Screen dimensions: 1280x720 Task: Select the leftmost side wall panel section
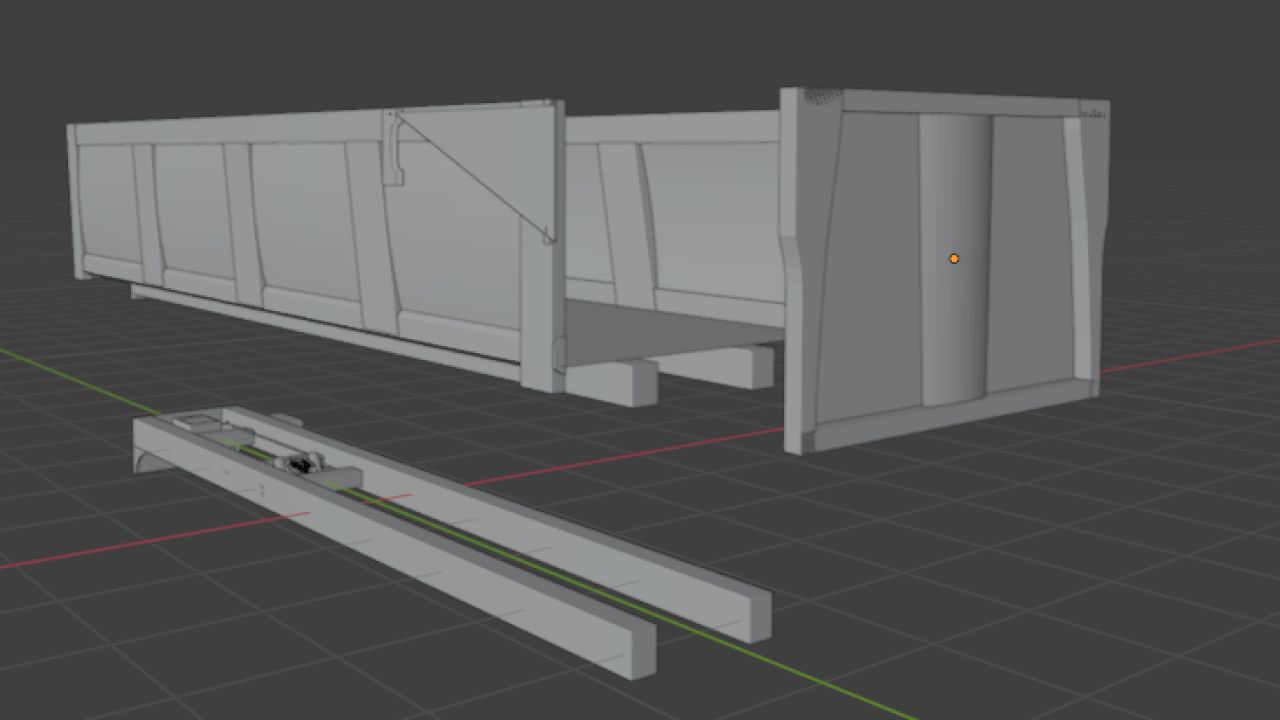[107, 205]
